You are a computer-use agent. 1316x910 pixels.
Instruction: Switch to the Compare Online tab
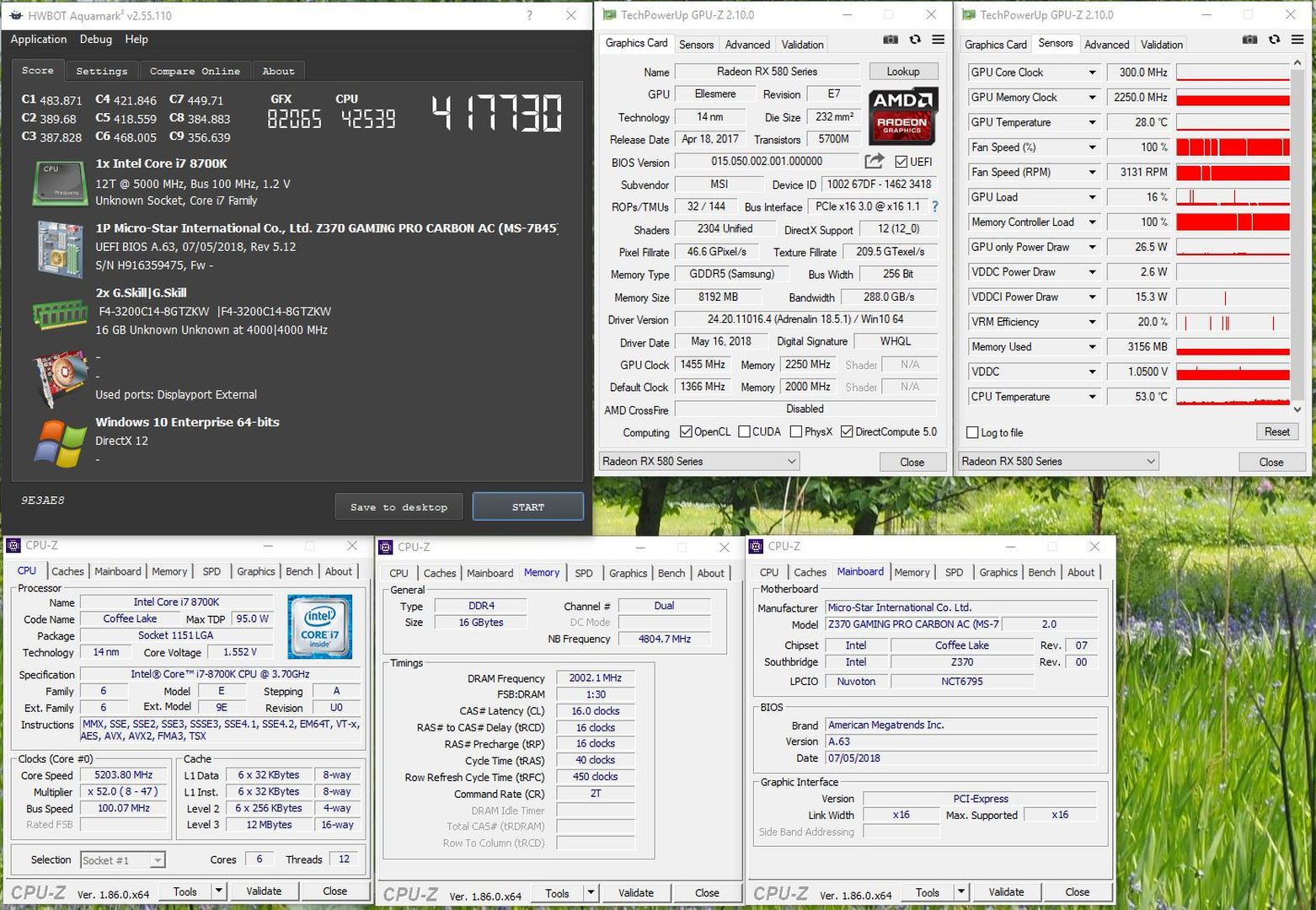pyautogui.click(x=195, y=71)
